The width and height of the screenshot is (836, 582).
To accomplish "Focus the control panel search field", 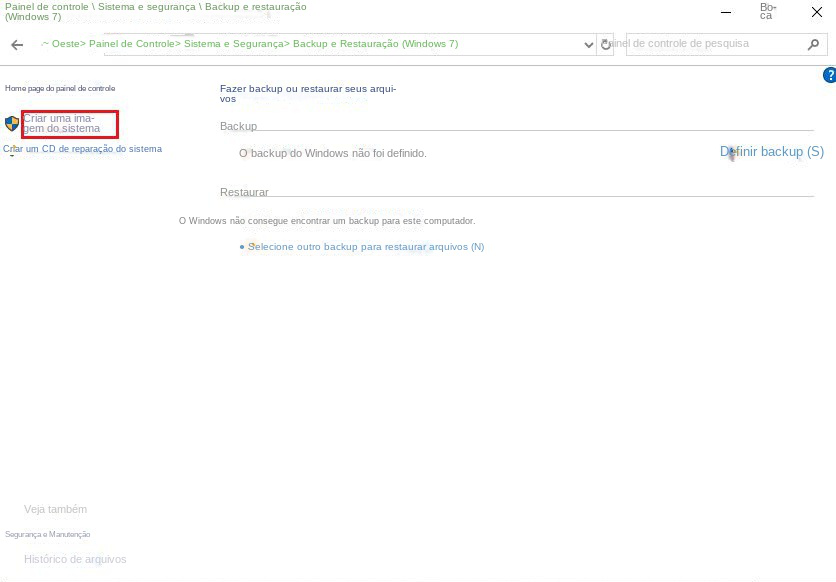I will [x=710, y=44].
